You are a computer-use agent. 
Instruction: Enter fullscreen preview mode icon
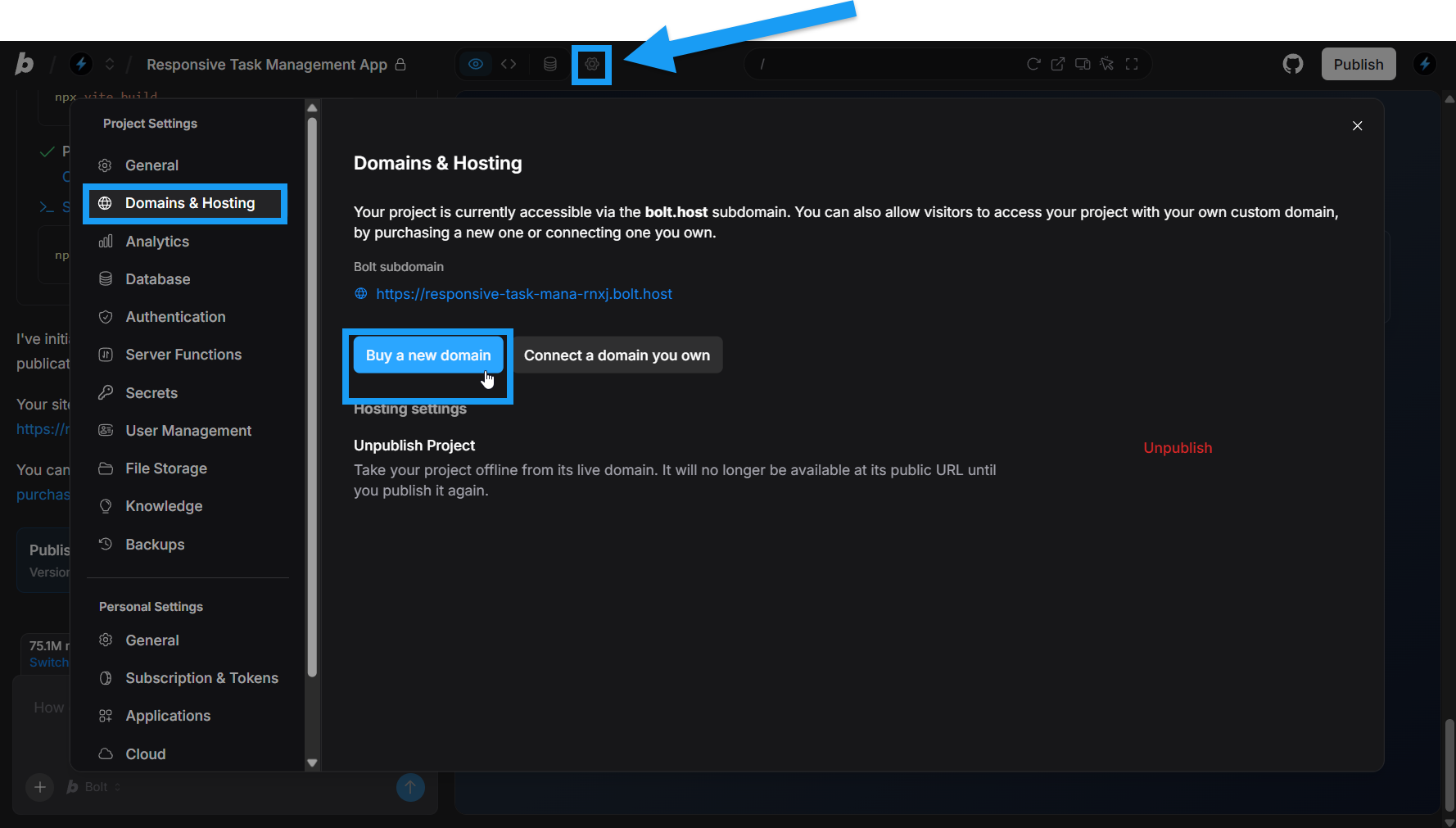click(x=1132, y=64)
